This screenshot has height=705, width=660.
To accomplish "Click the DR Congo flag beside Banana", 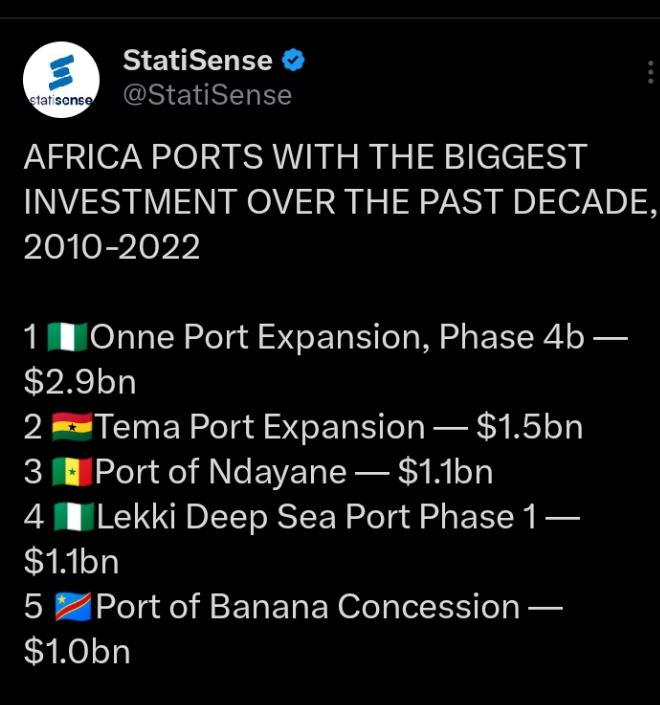I will click(x=73, y=607).
